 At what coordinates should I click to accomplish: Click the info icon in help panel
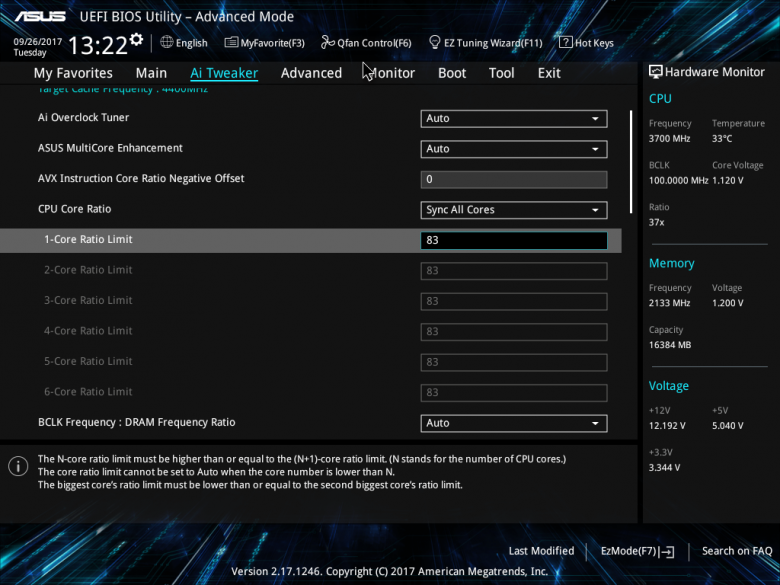point(18,466)
